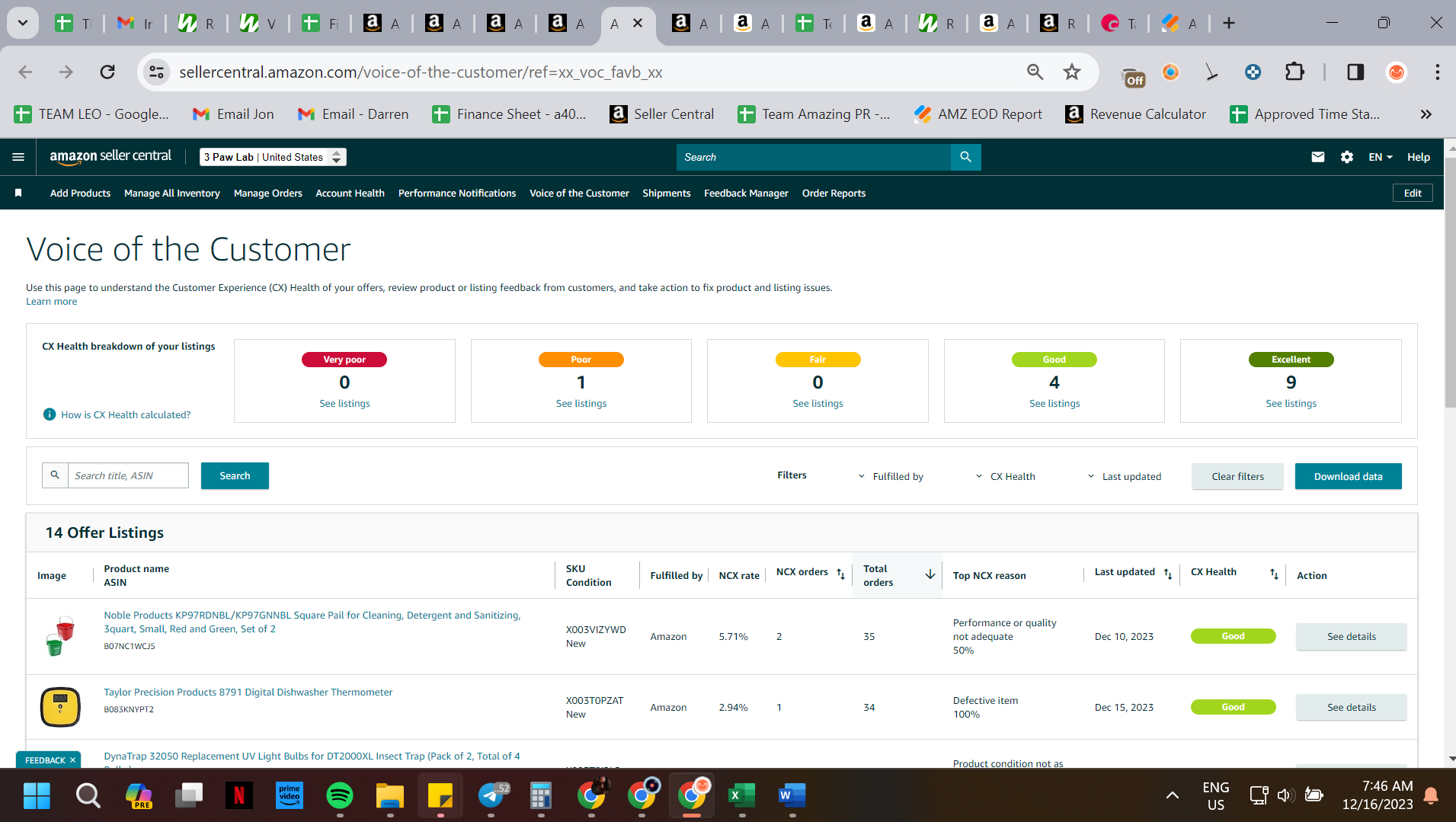This screenshot has height=822, width=1456.
Task: Click the Seller Central top search field
Action: [814, 157]
